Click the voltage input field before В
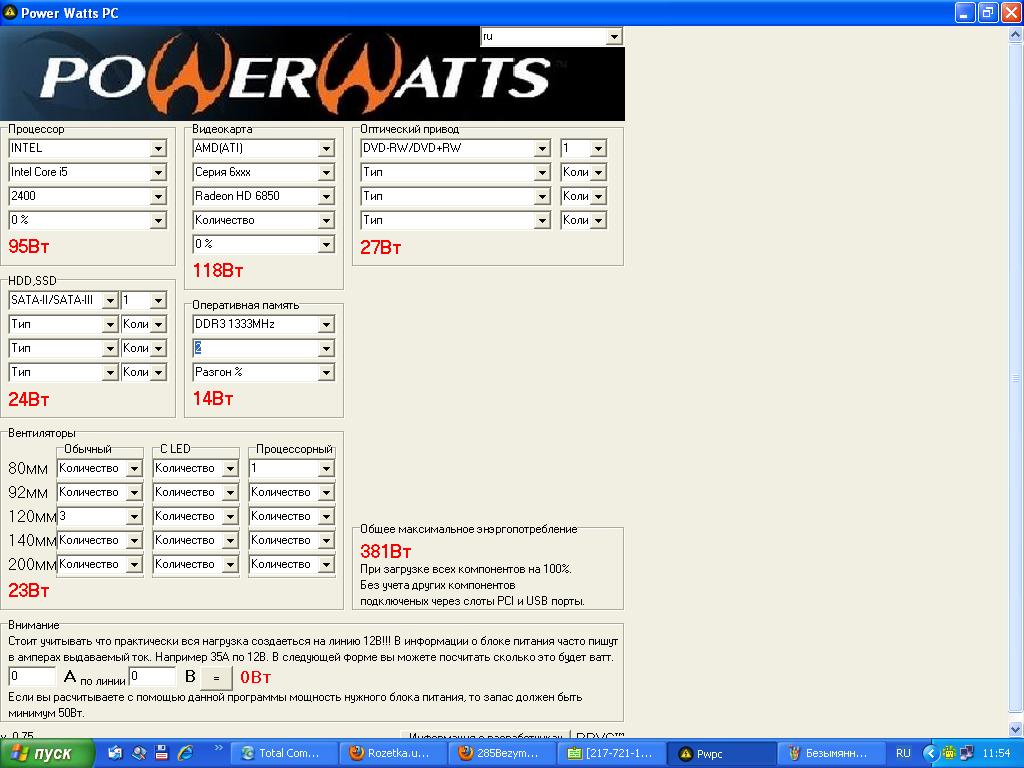This screenshot has width=1024, height=768. 153,677
